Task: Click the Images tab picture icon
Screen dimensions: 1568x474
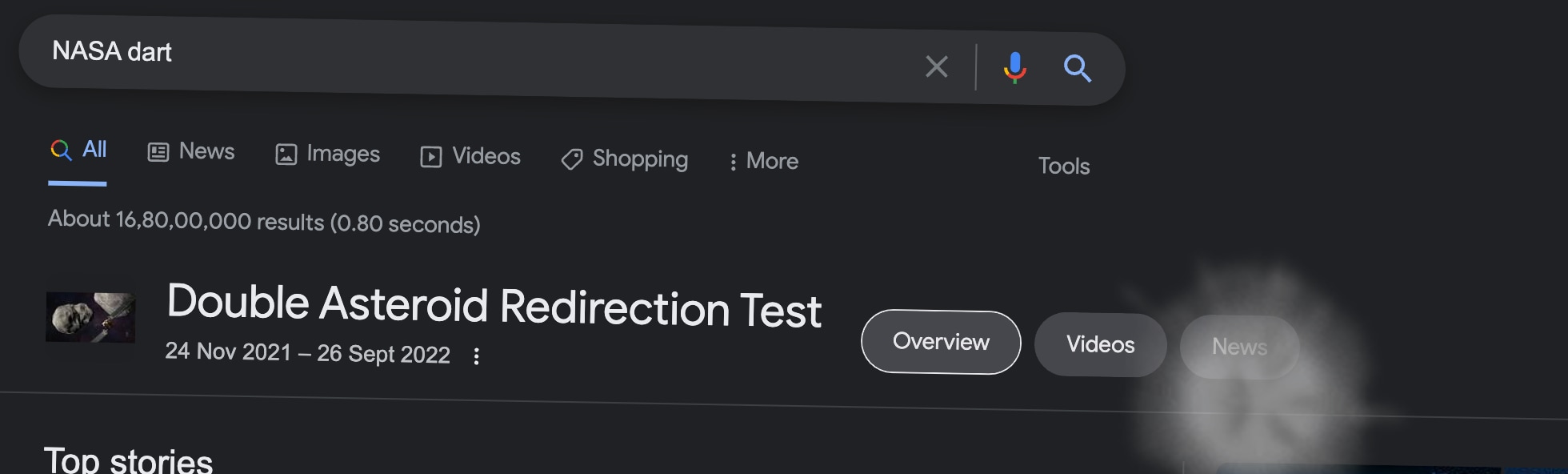Action: pos(286,155)
